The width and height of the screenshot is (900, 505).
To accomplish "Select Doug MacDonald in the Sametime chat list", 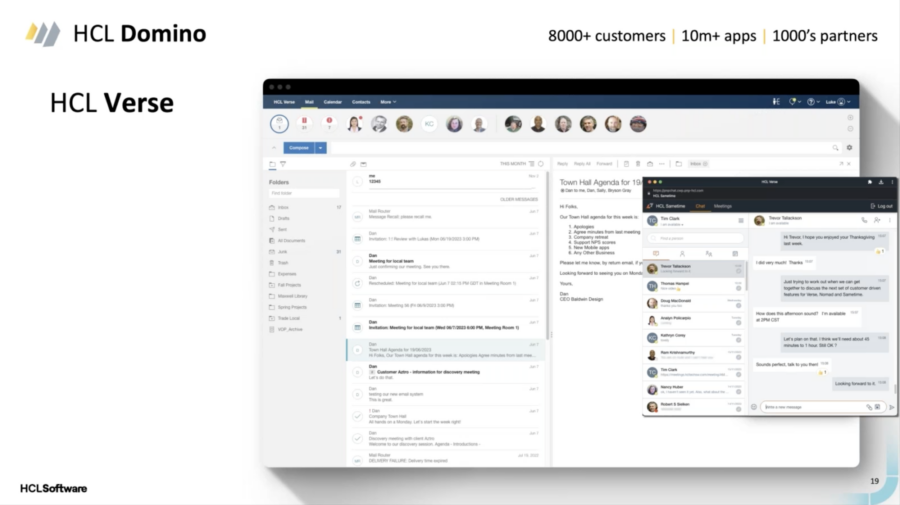I will (695, 303).
